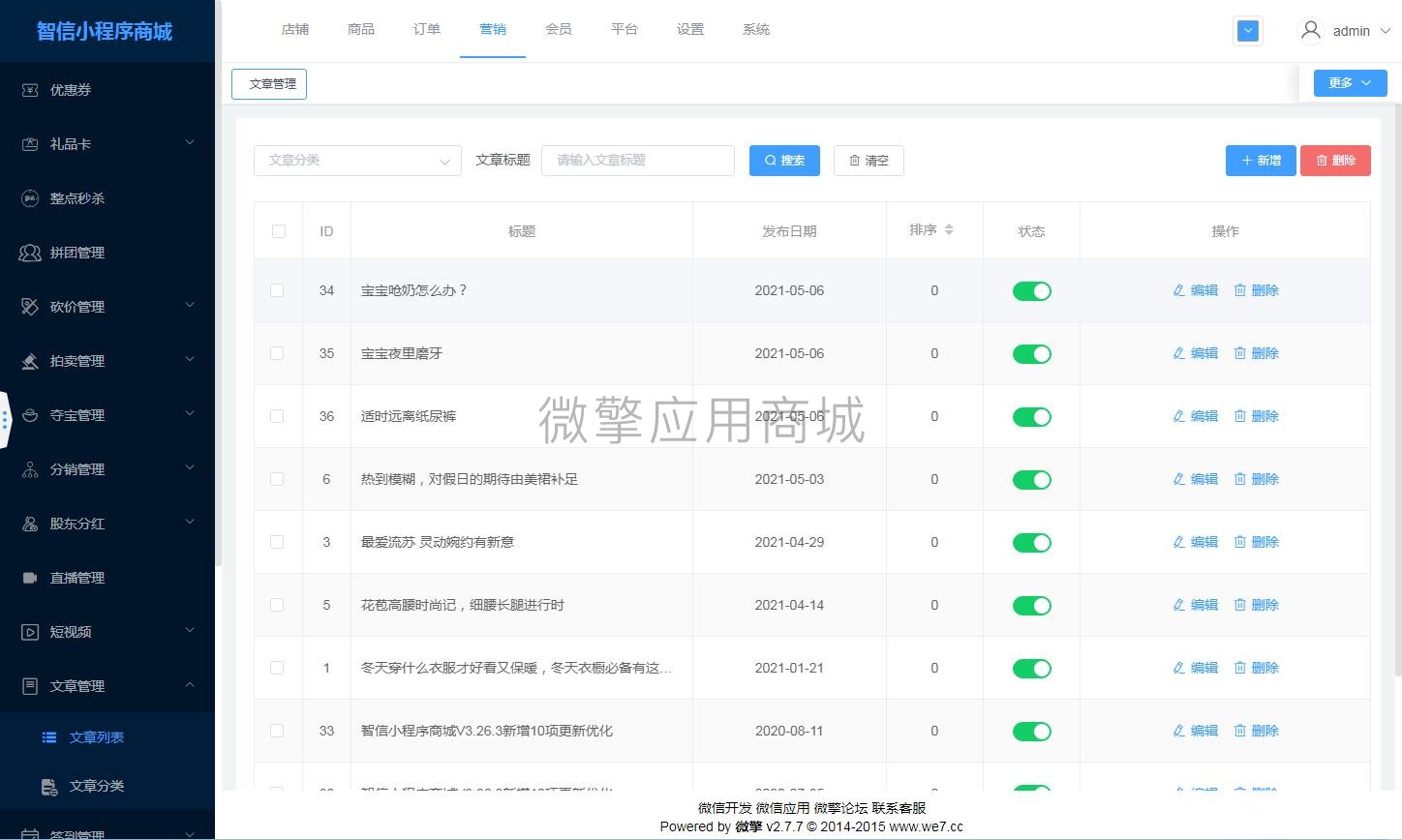This screenshot has height=840, width=1402.
Task: Click the camera icon beside 直播管理
Action: [x=30, y=578]
